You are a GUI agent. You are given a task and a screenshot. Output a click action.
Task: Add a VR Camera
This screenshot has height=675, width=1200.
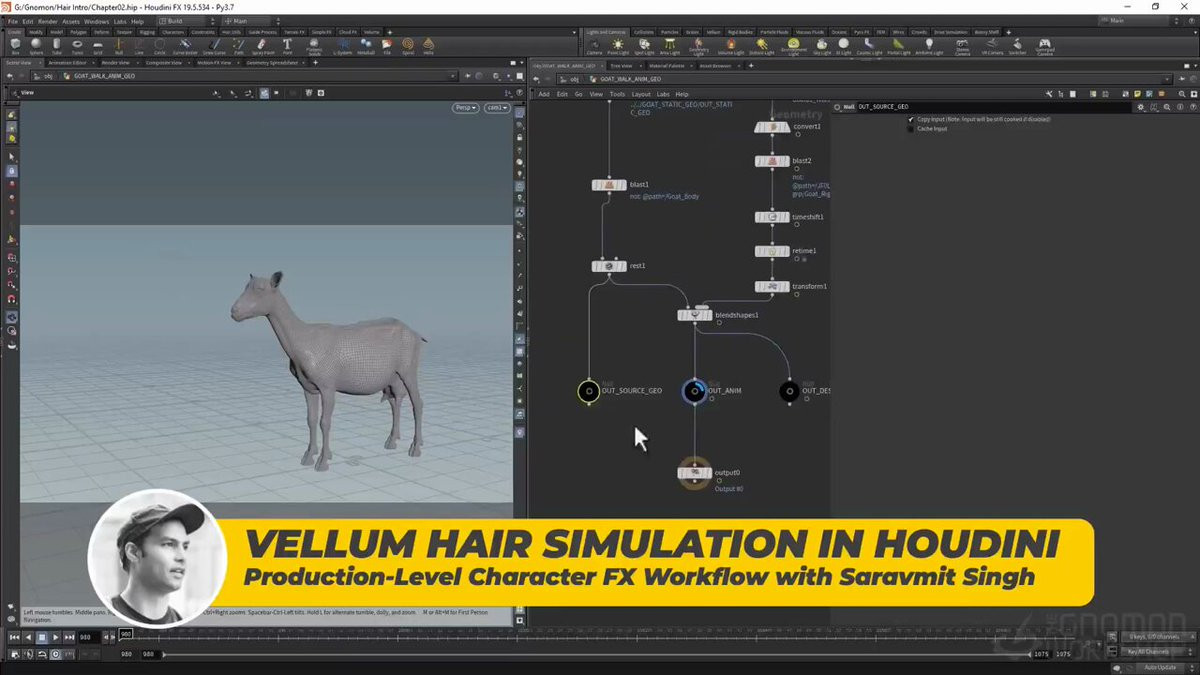tap(992, 46)
